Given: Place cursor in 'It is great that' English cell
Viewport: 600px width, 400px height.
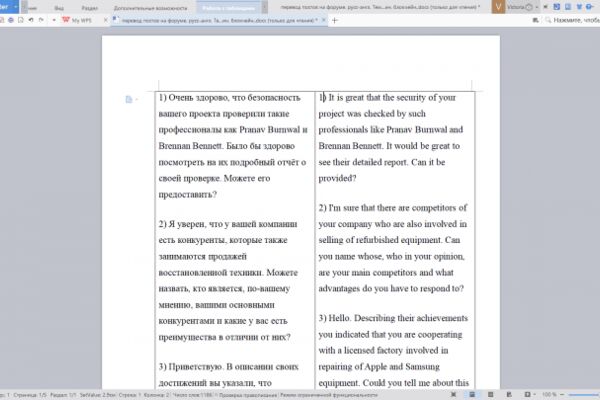Looking at the screenshot, I should coord(389,137).
